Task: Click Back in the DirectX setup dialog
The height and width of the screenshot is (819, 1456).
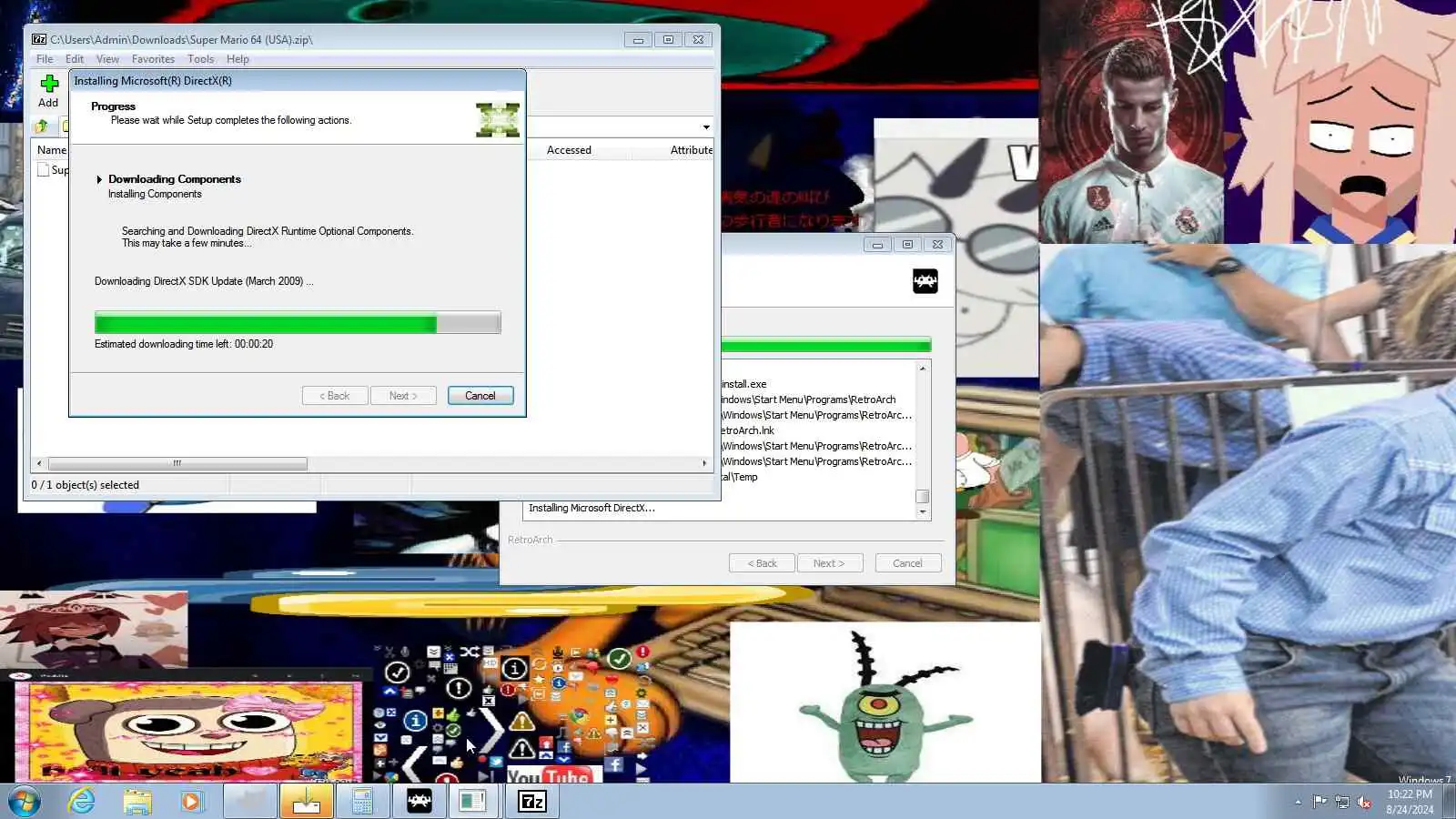Action: [335, 396]
